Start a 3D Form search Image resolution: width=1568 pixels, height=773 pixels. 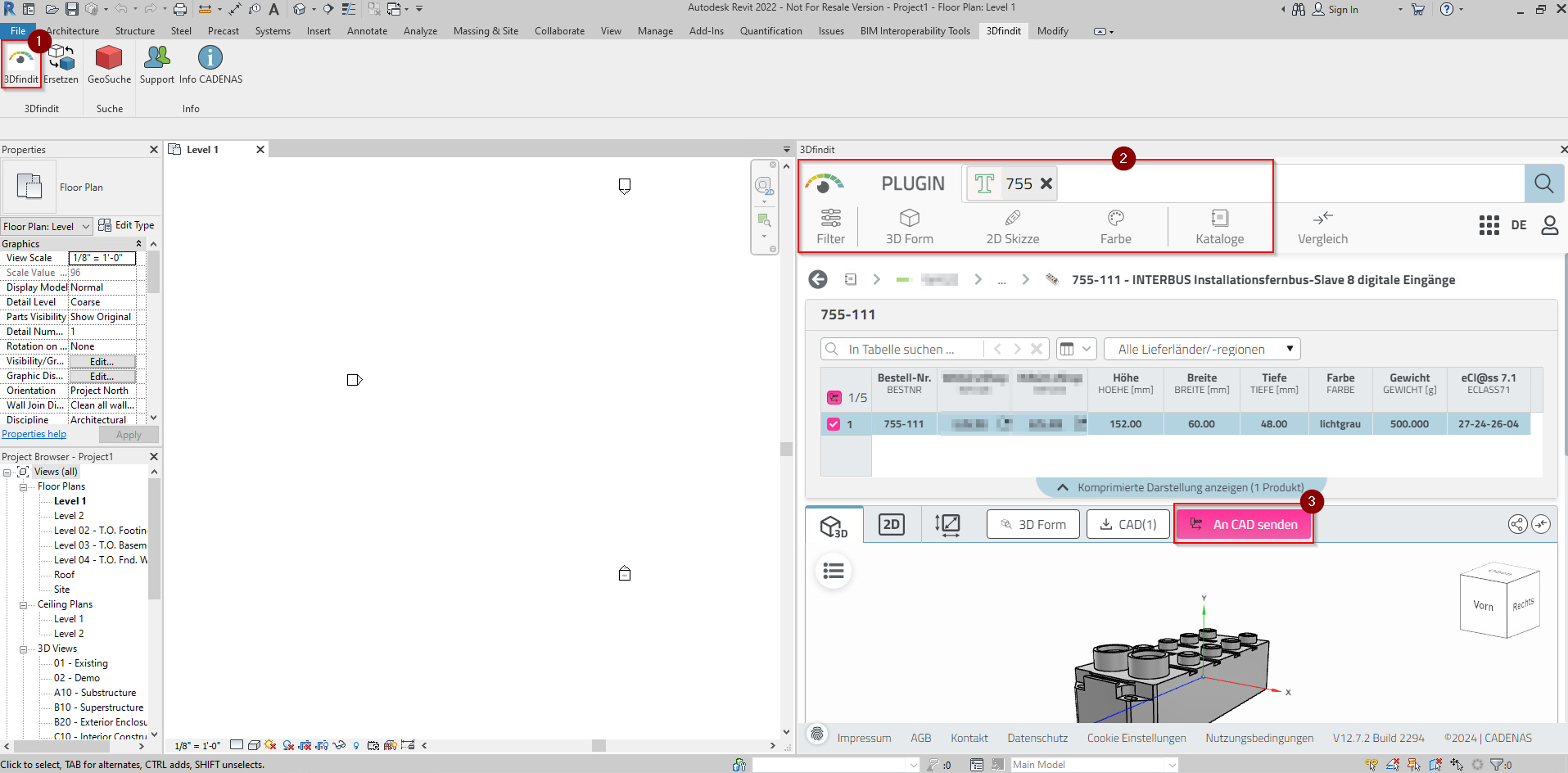click(909, 227)
